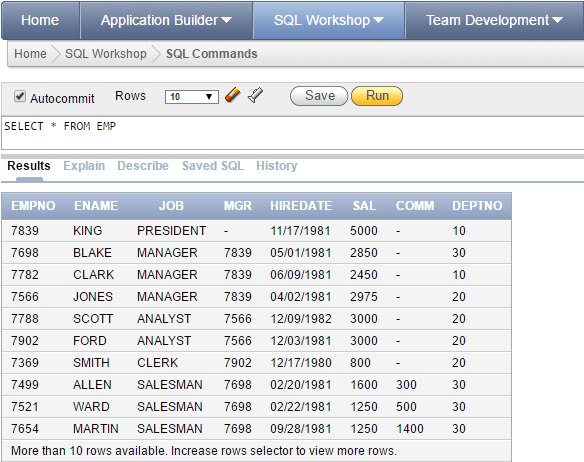Click the CLARK name cell
The height and width of the screenshot is (462, 584).
[93, 275]
